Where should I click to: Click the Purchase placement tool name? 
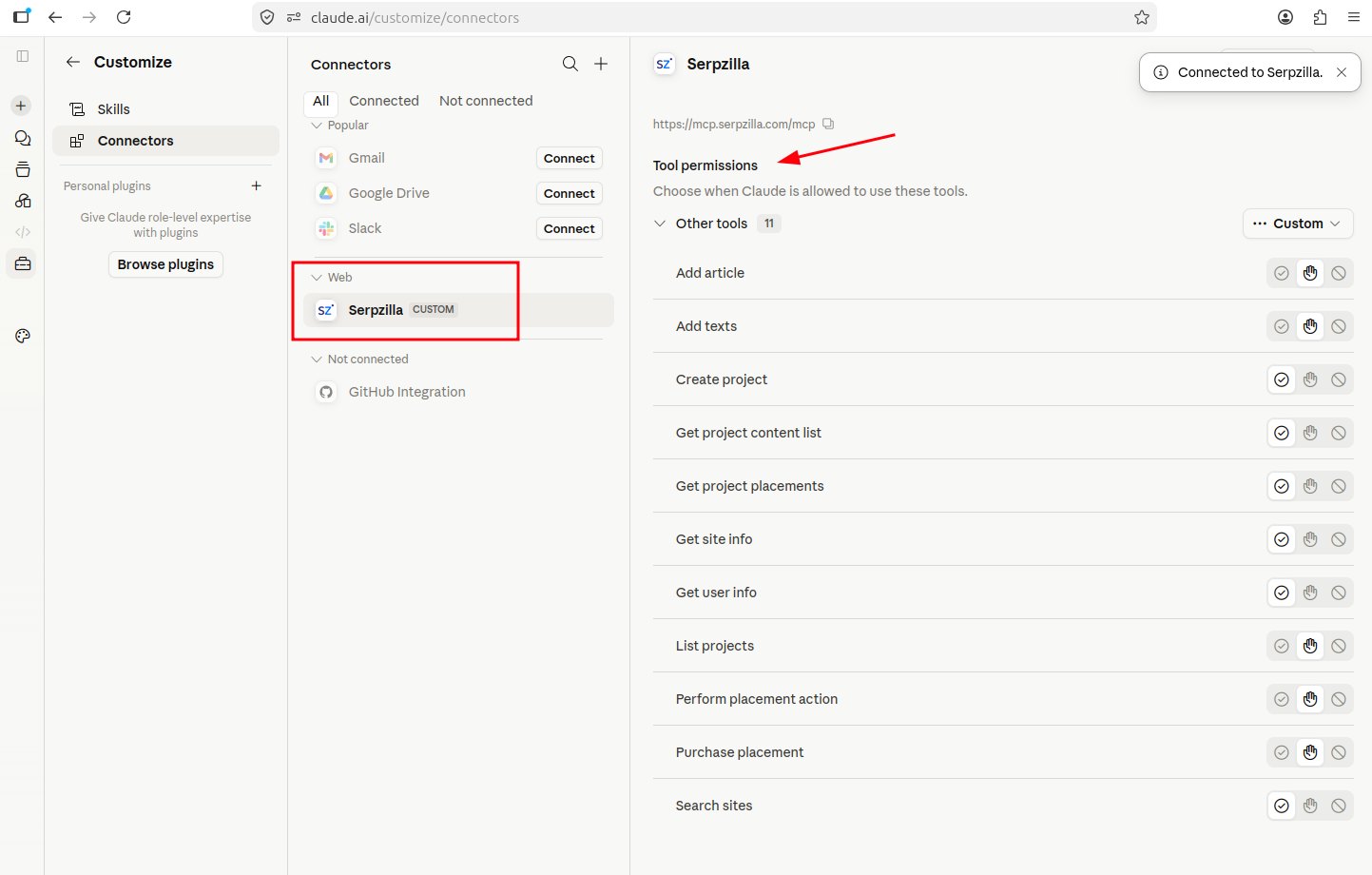(x=740, y=752)
